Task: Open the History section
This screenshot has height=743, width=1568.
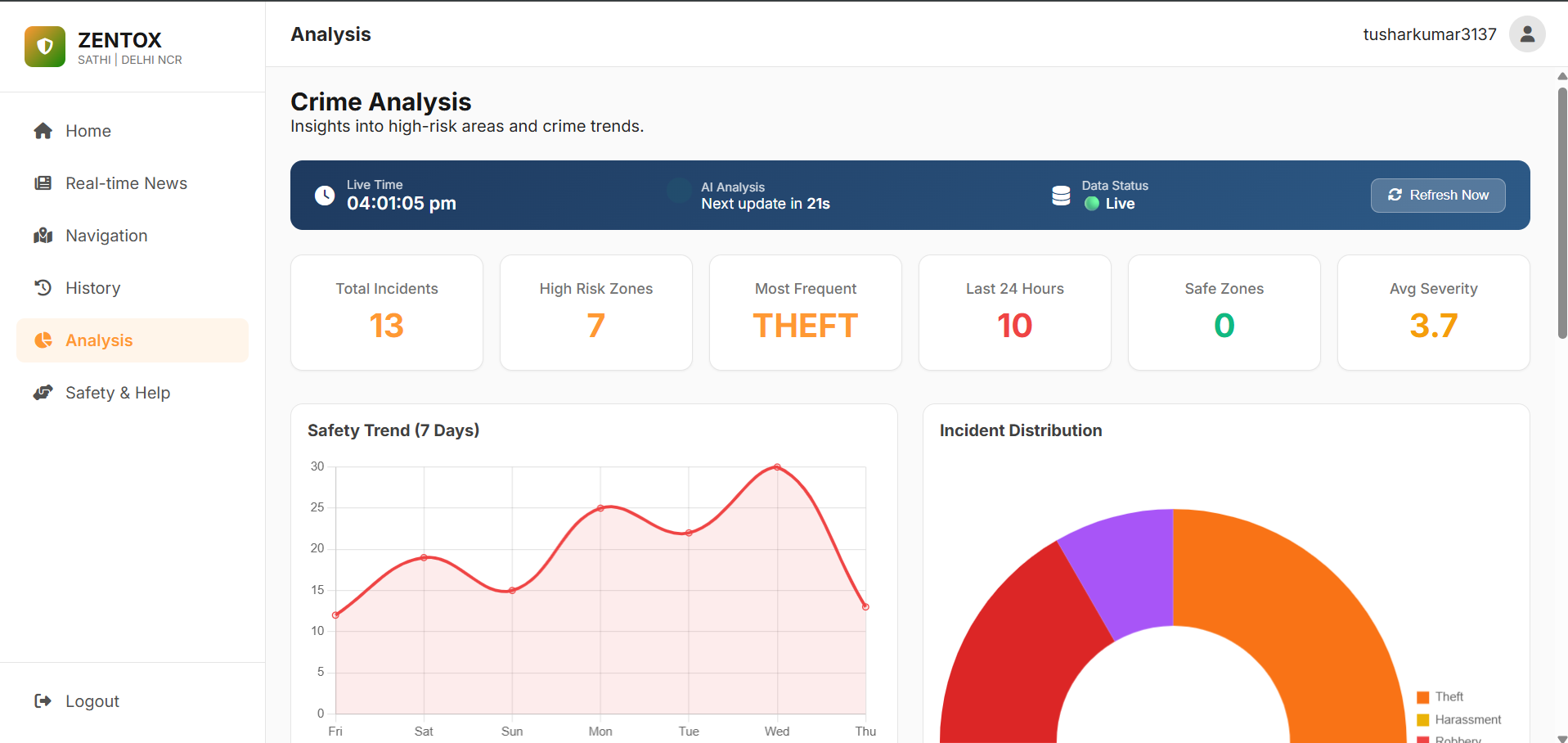Action: [133, 288]
